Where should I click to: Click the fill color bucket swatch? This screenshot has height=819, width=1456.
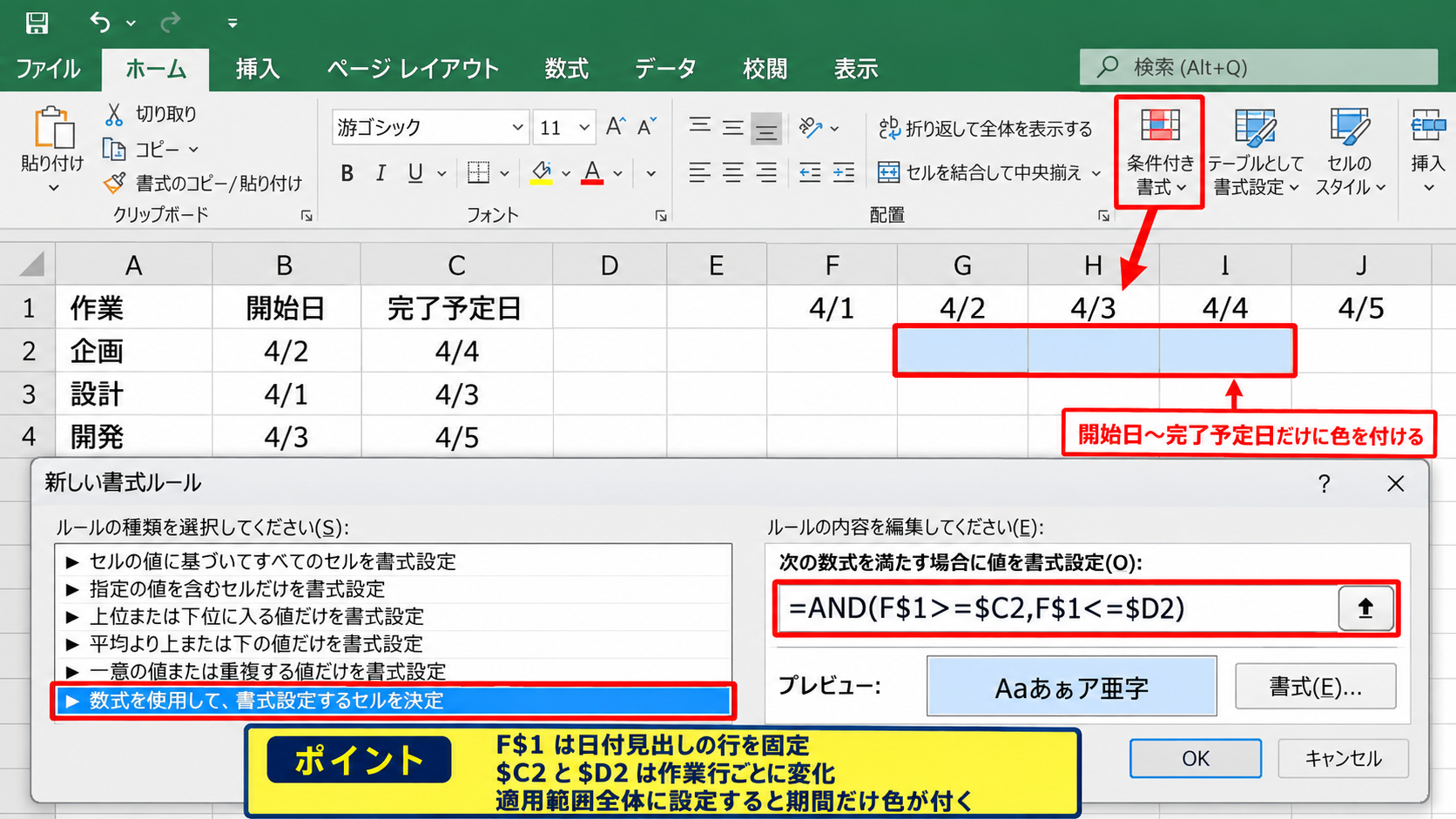click(542, 172)
